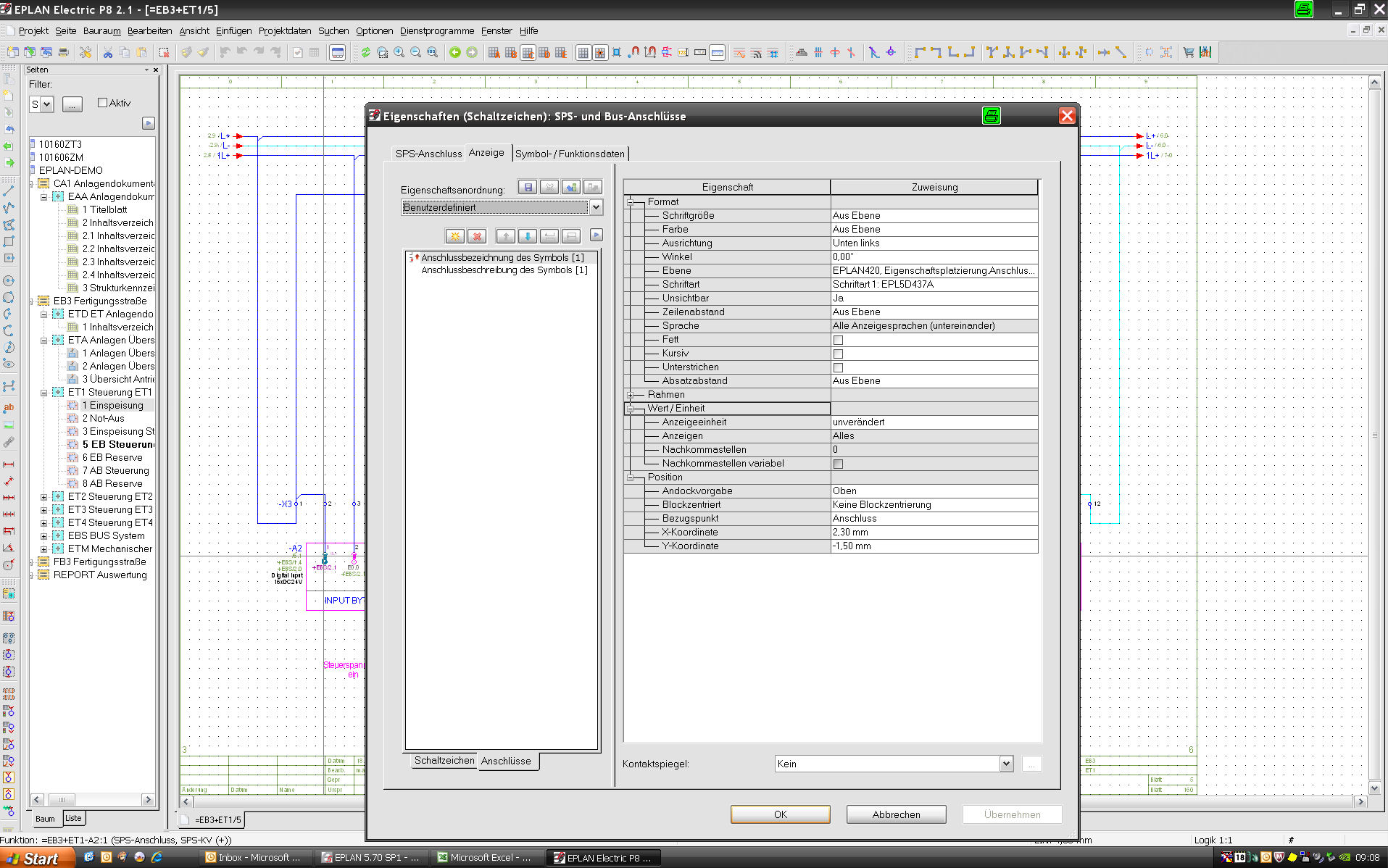Click the zoom in magnifier icon
1388x868 pixels.
click(399, 52)
